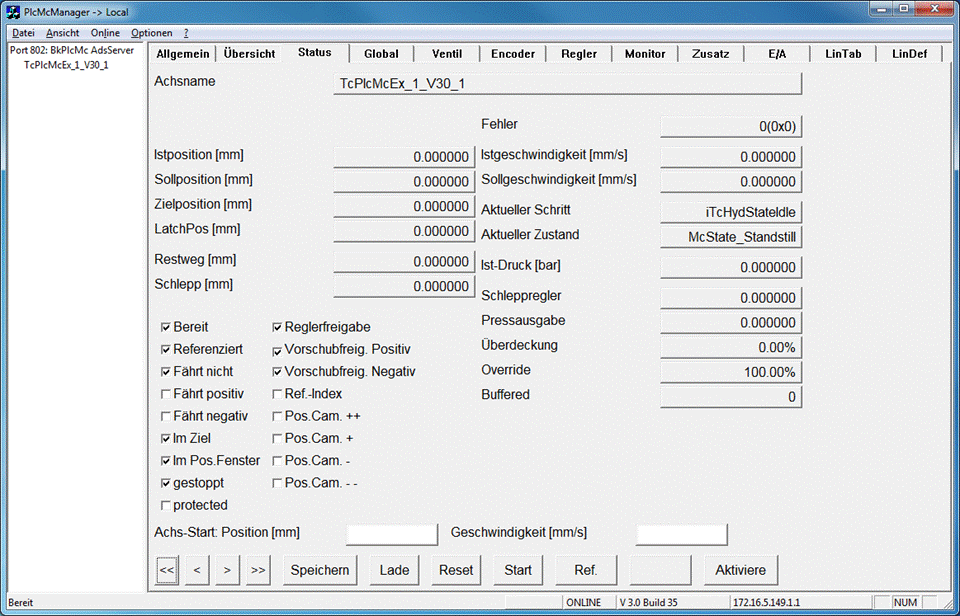Click the Start button
Image resolution: width=960 pixels, height=616 pixels.
(x=518, y=570)
